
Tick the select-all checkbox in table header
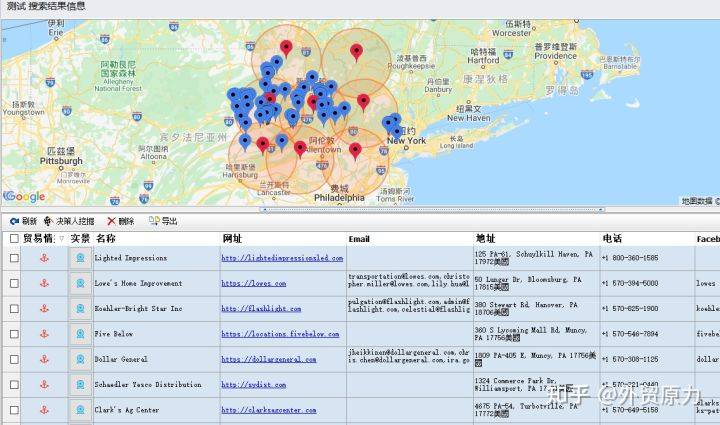(13, 239)
